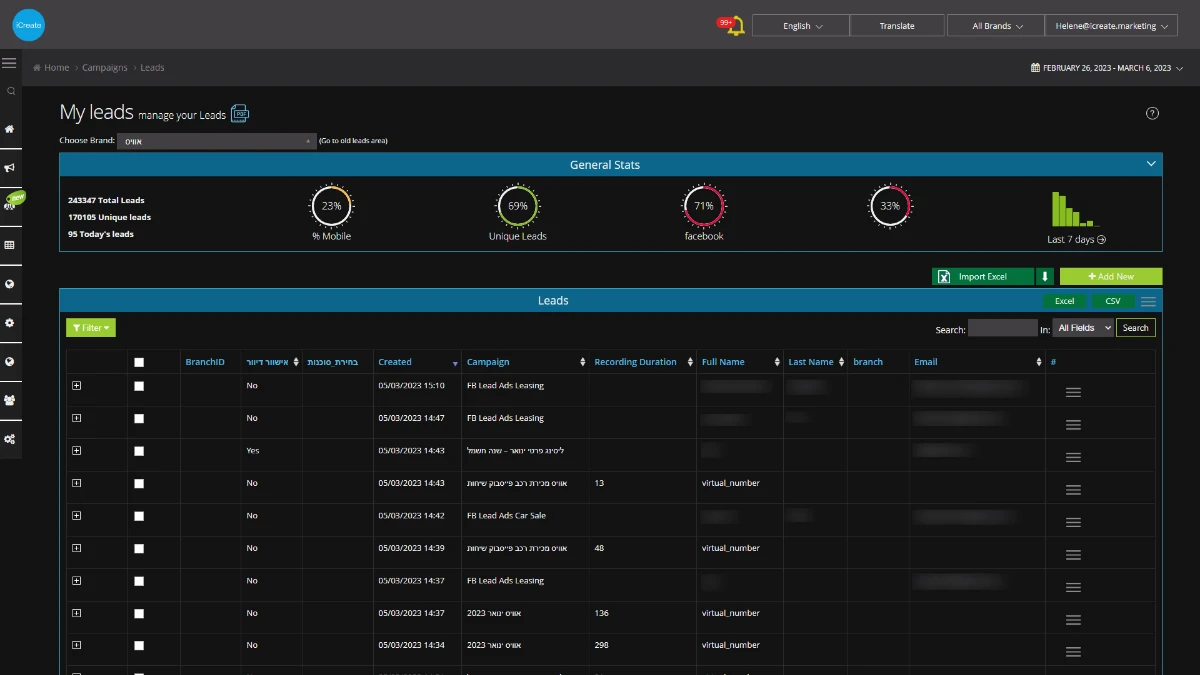Clear the selected brand with the x
Screen dimensions: 1200x675
tap(308, 141)
